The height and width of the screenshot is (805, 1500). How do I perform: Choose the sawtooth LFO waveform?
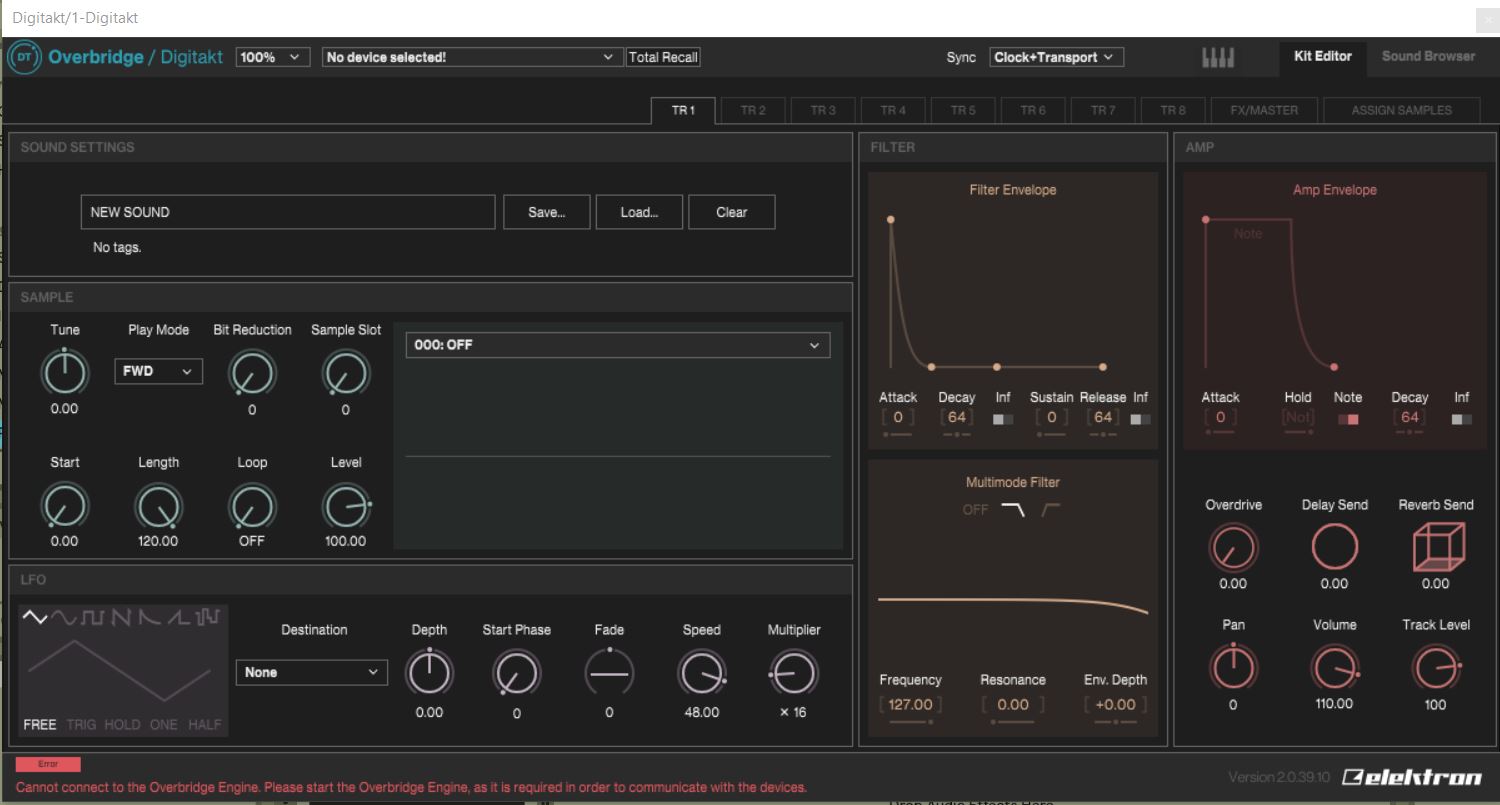click(x=121, y=618)
